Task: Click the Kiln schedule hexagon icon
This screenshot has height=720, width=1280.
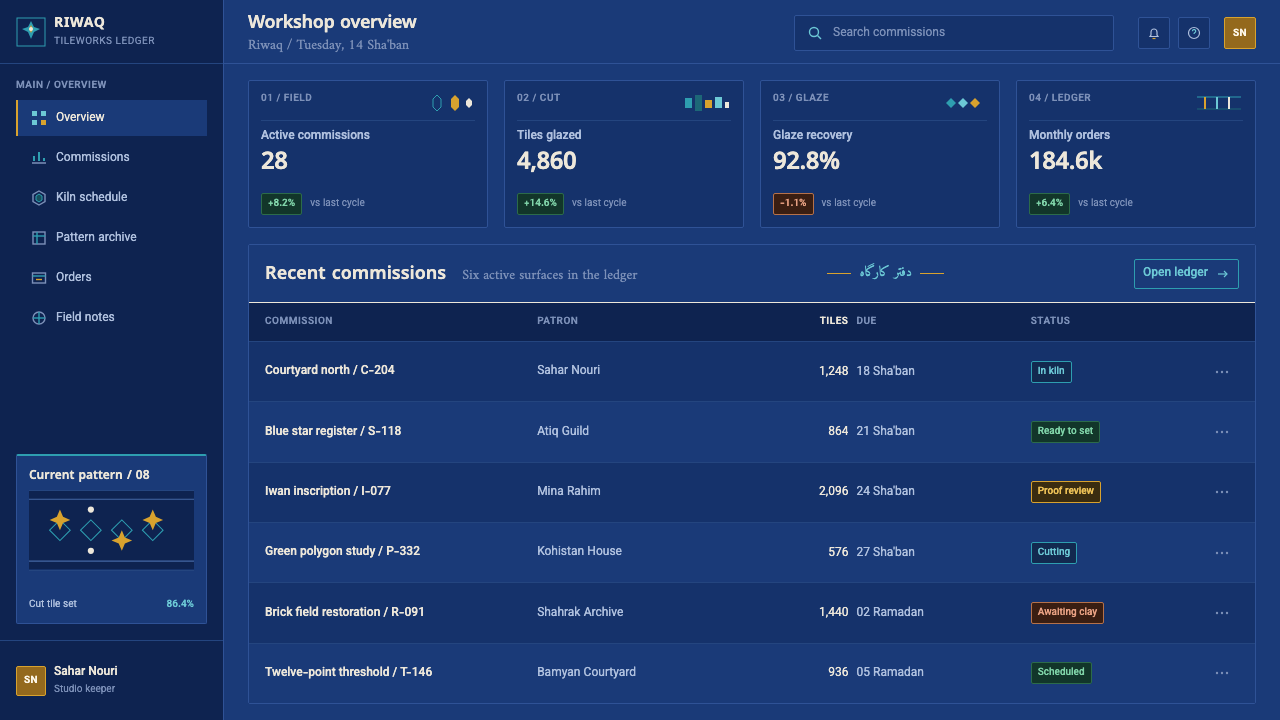Action: tap(39, 198)
